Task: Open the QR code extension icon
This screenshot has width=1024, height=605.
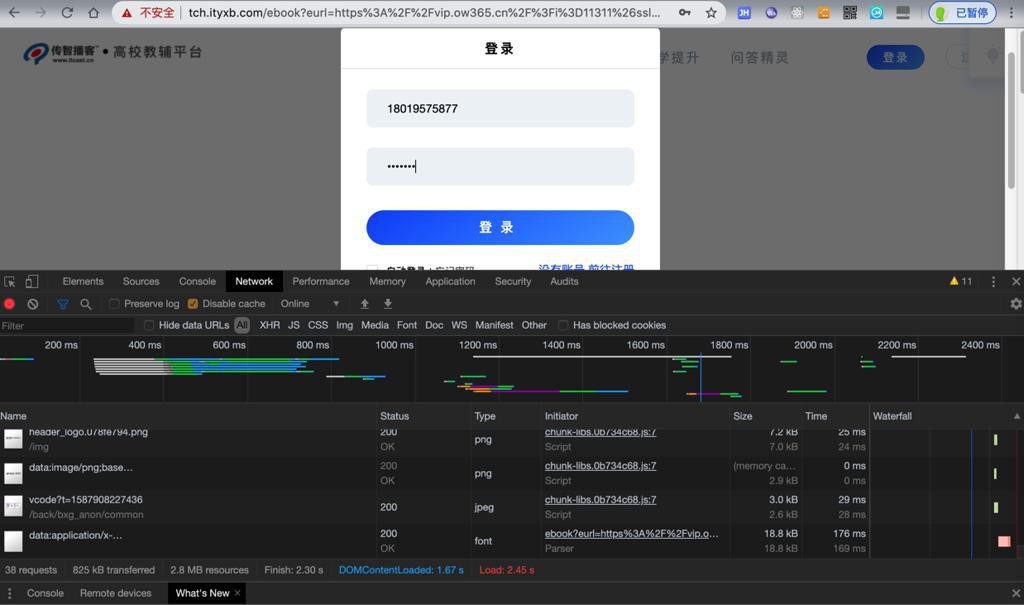Action: point(850,12)
